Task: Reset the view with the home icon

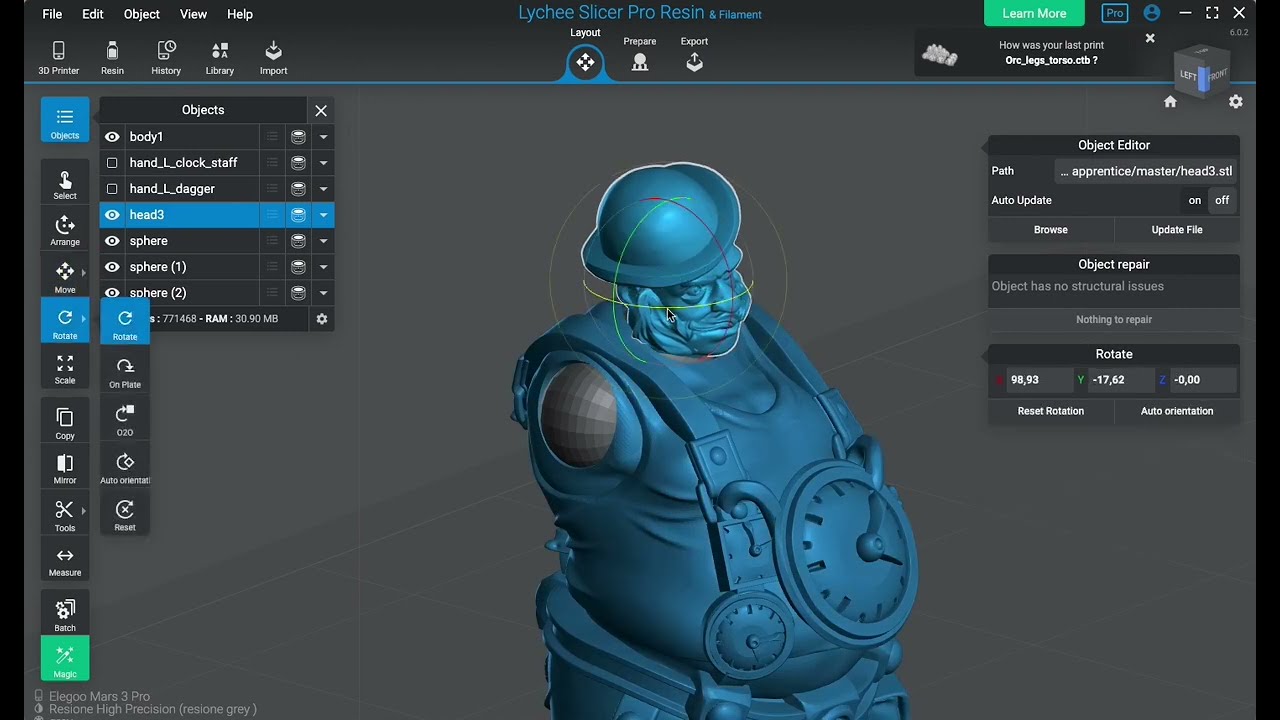Action: pos(1170,102)
